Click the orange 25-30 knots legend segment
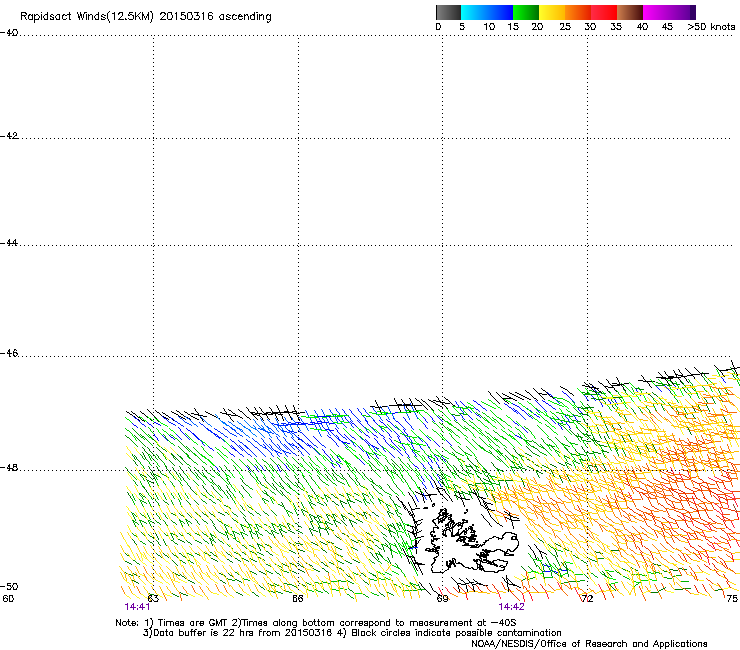This screenshot has height=650, width=740. [578, 12]
